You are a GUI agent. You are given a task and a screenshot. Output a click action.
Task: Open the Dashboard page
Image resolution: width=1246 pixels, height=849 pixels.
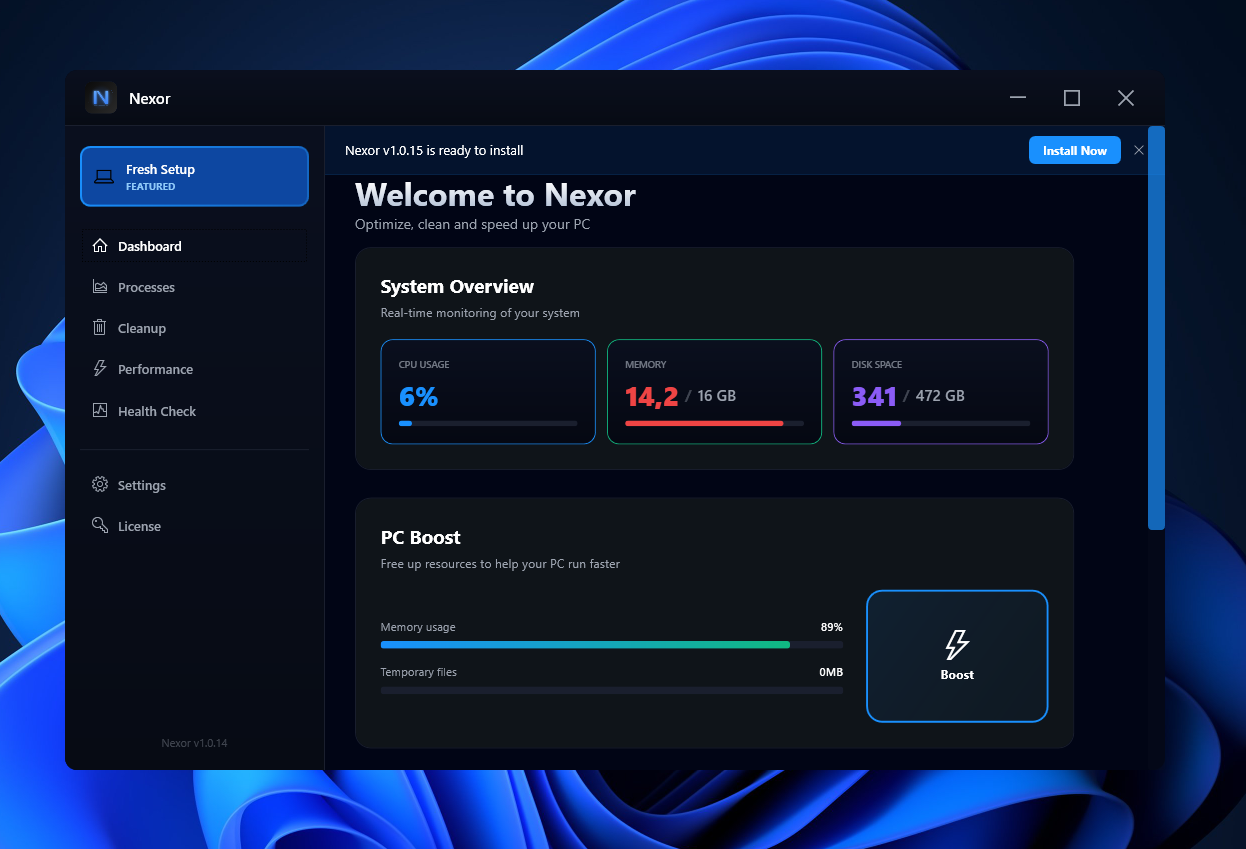pyautogui.click(x=194, y=246)
